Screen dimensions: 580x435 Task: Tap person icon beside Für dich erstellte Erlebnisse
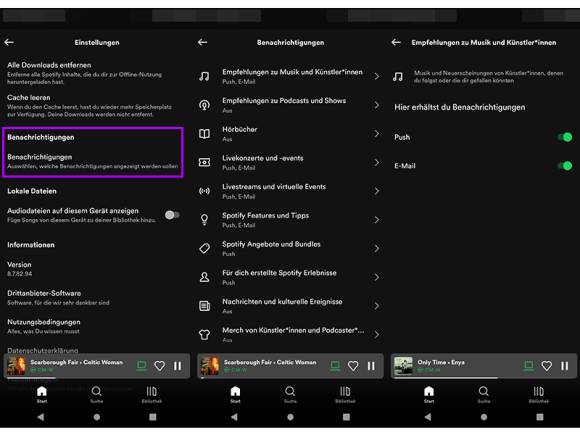pyautogui.click(x=204, y=277)
